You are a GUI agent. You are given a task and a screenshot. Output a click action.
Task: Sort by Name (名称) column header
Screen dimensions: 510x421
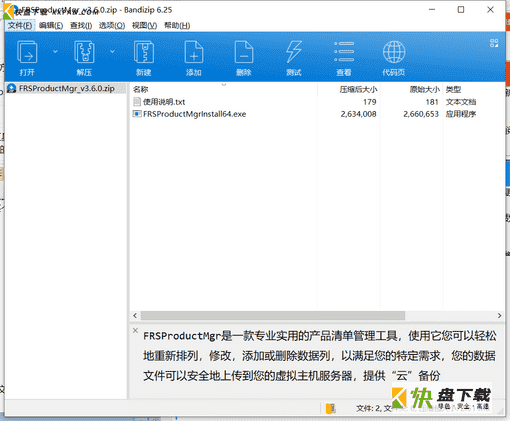click(x=223, y=89)
